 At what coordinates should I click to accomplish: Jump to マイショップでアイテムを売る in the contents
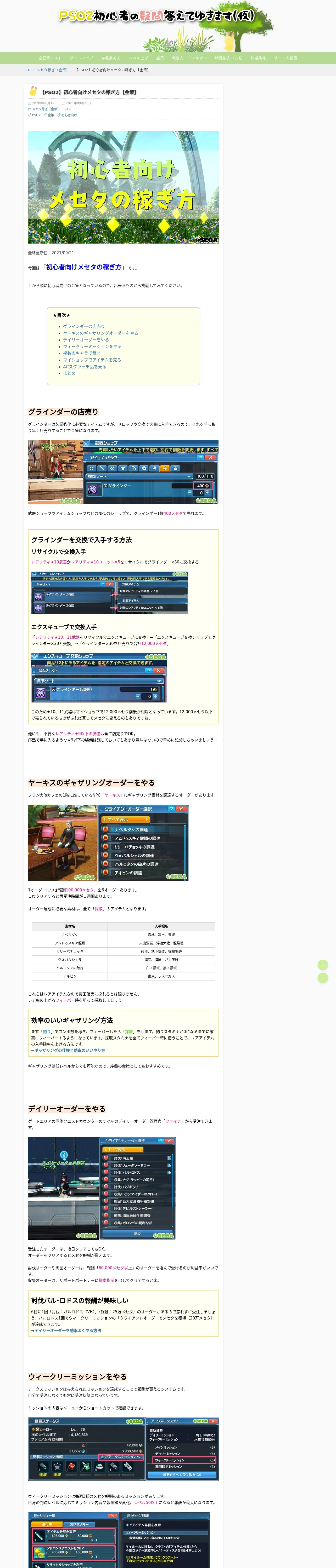tap(92, 360)
